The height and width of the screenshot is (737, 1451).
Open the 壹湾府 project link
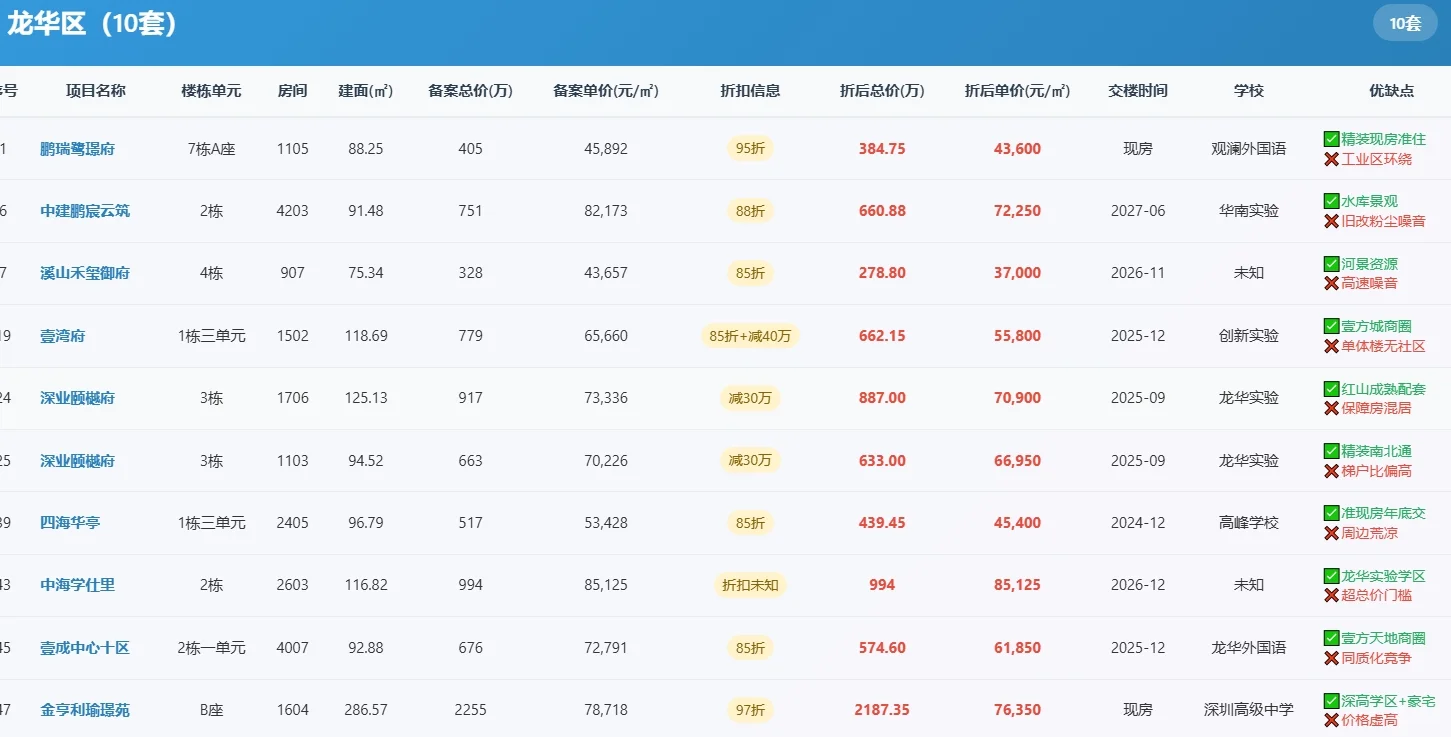[x=62, y=336]
